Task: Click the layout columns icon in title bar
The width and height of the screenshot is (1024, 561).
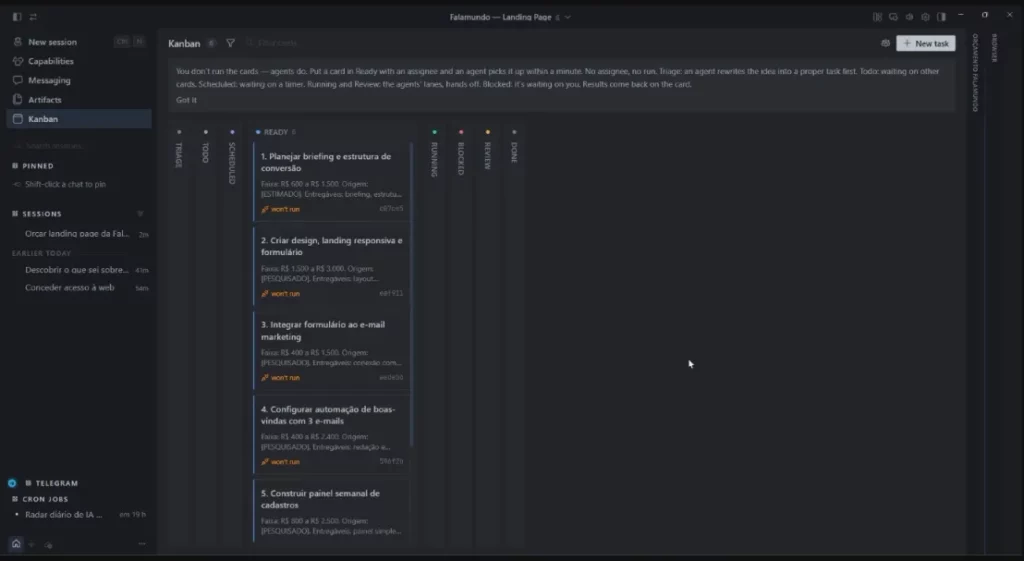Action: pos(877,17)
